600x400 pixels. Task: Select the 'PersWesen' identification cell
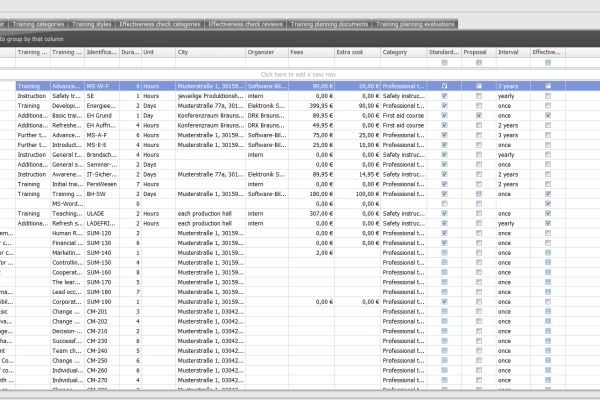tap(102, 184)
